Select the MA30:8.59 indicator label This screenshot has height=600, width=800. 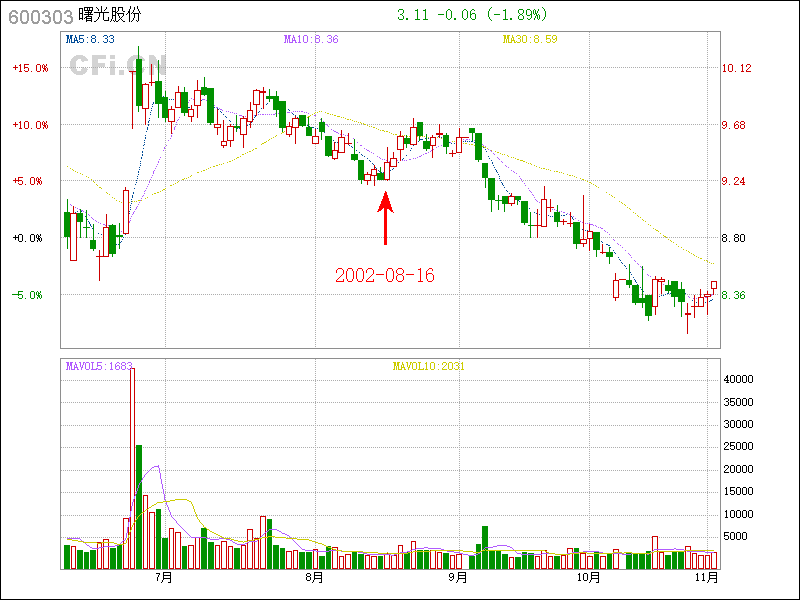[x=529, y=40]
